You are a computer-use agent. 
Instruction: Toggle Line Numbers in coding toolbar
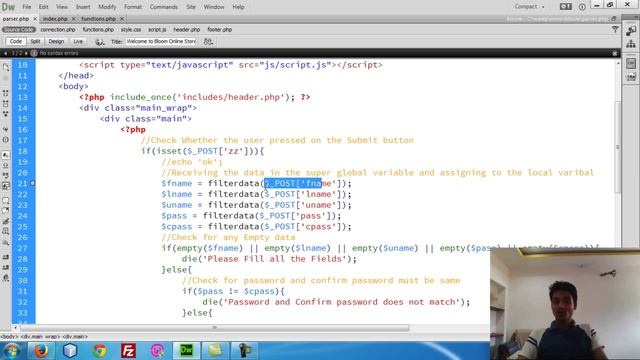[6, 155]
